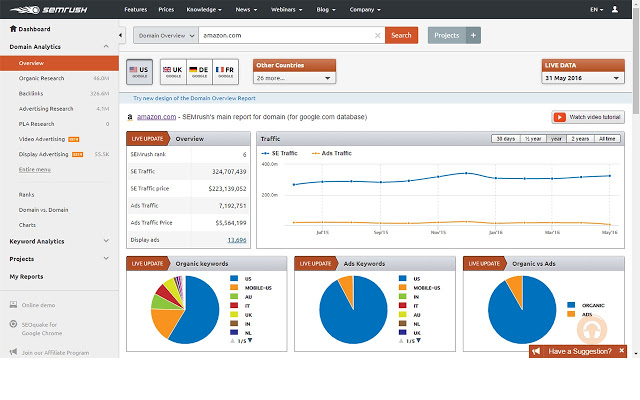
Task: Select the FR Google database
Action: (x=225, y=72)
